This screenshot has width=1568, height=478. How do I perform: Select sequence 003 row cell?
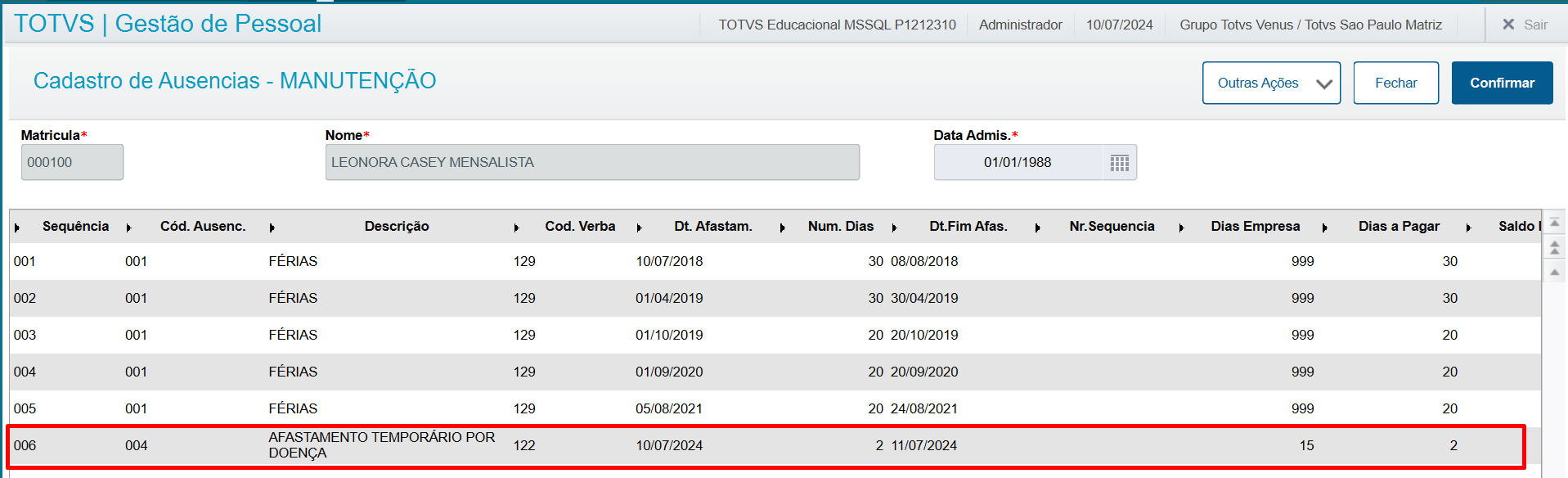click(x=25, y=335)
